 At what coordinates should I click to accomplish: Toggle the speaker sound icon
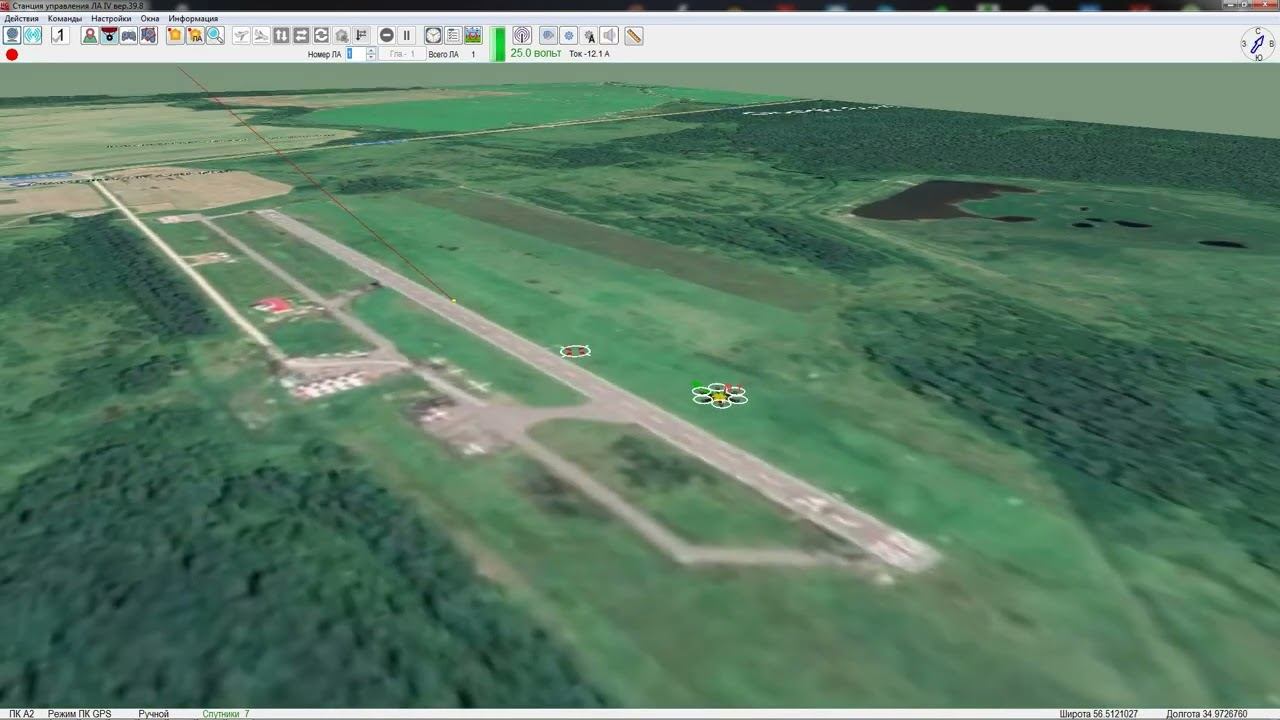[610, 36]
